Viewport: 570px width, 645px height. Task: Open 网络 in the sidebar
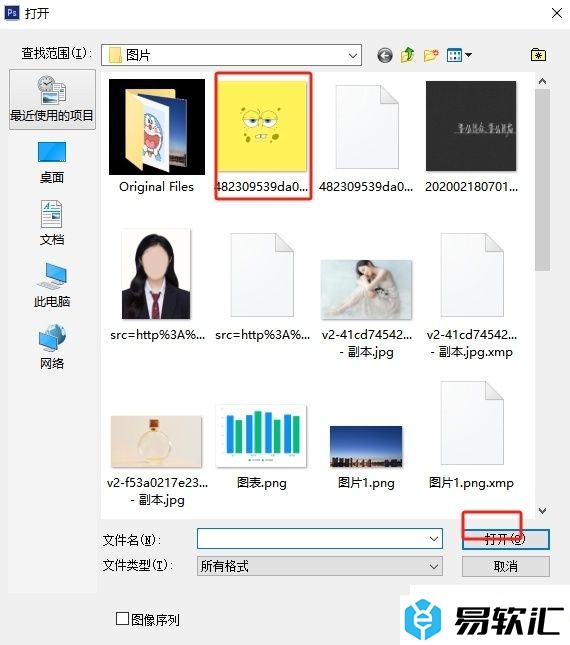(52, 347)
